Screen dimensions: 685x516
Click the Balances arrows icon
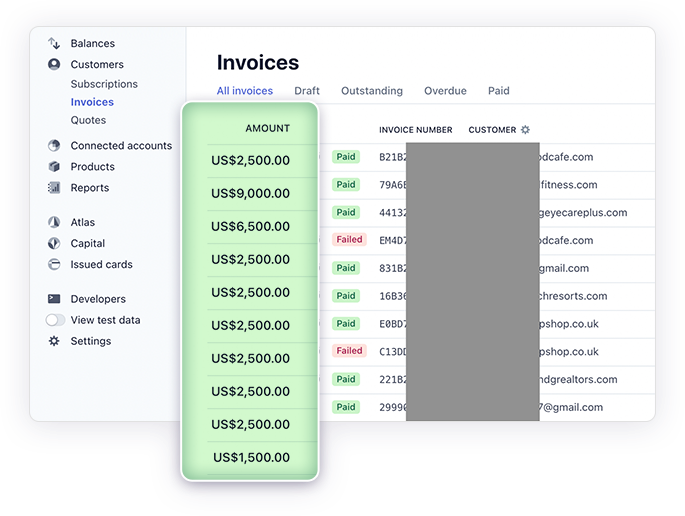coord(54,43)
